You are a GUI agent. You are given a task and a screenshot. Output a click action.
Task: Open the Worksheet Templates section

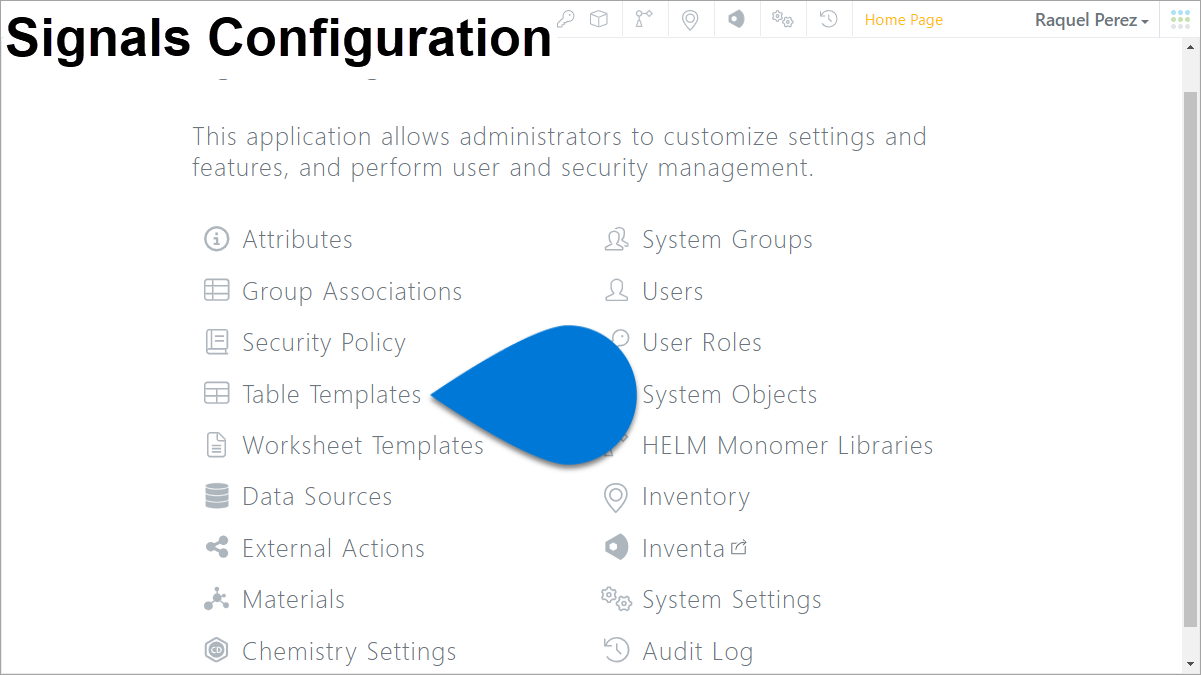tap(362, 445)
